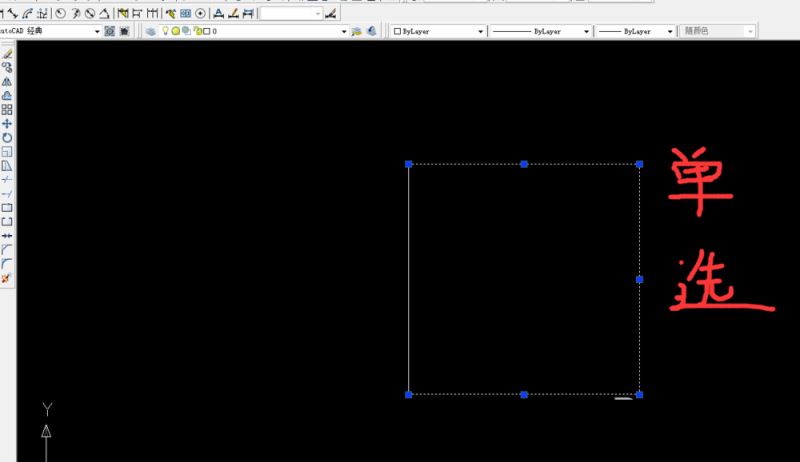Viewport: 800px width, 462px height.
Task: Open Layer Properties Manager
Action: click(151, 31)
